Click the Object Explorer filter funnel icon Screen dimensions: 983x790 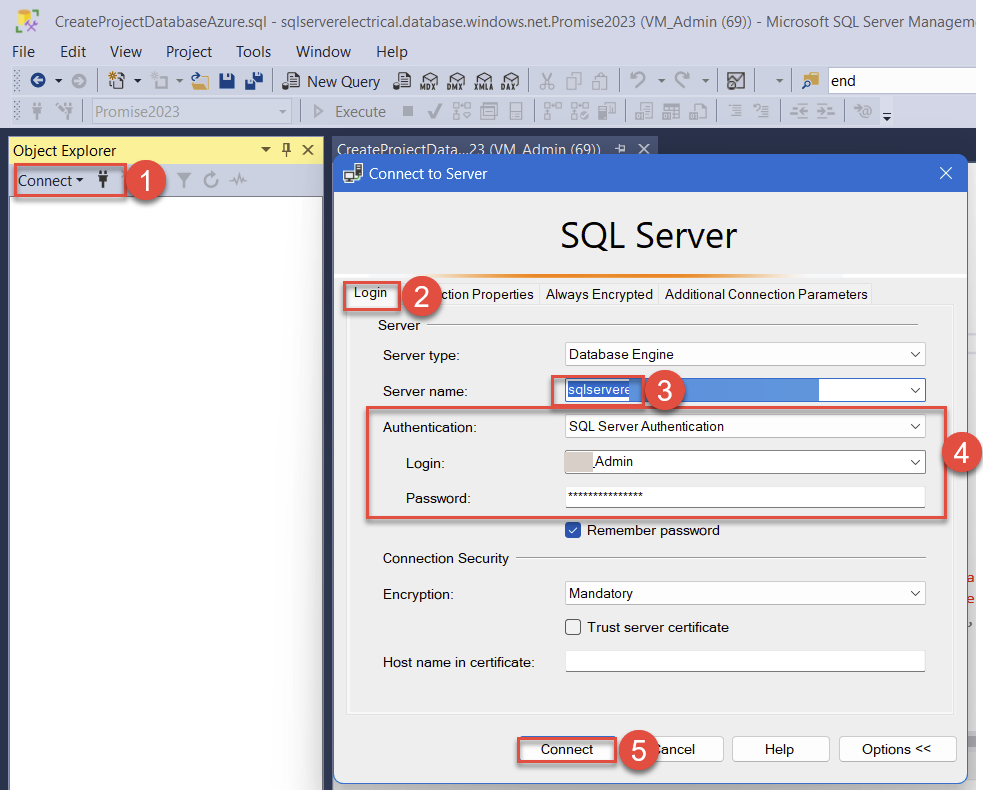184,181
